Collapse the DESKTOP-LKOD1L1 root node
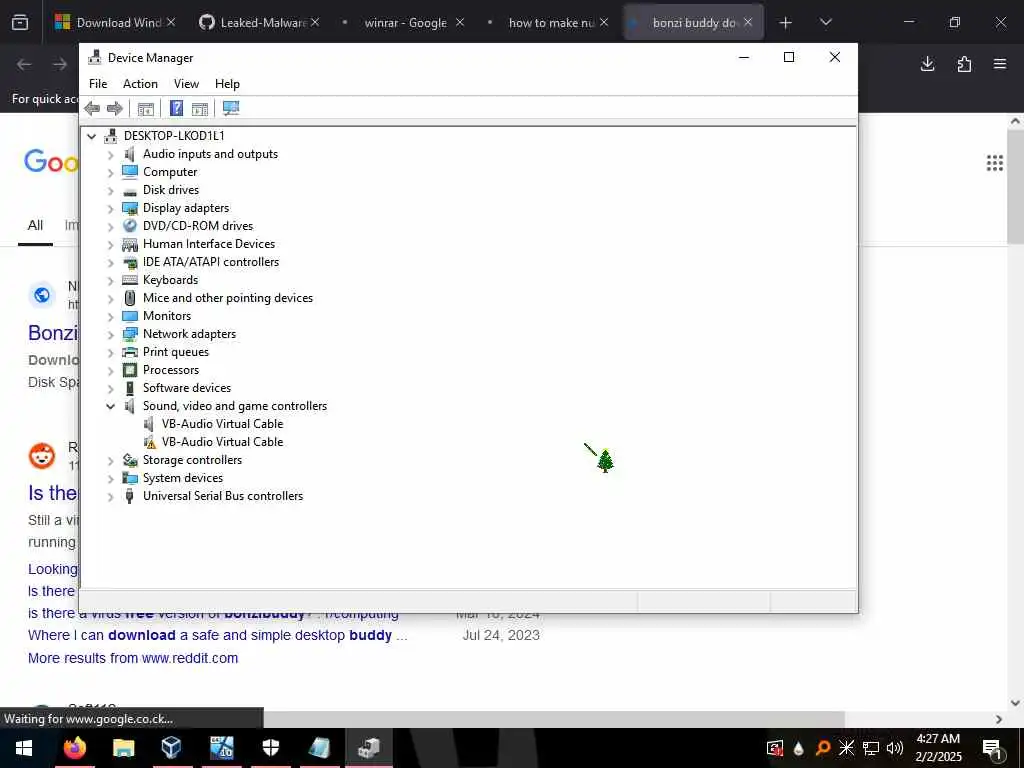 coord(92,136)
